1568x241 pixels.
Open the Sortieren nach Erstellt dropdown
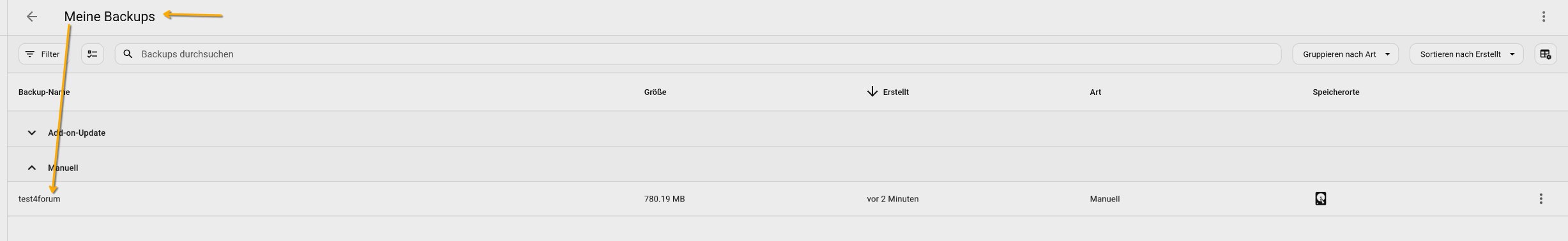pyautogui.click(x=1466, y=54)
